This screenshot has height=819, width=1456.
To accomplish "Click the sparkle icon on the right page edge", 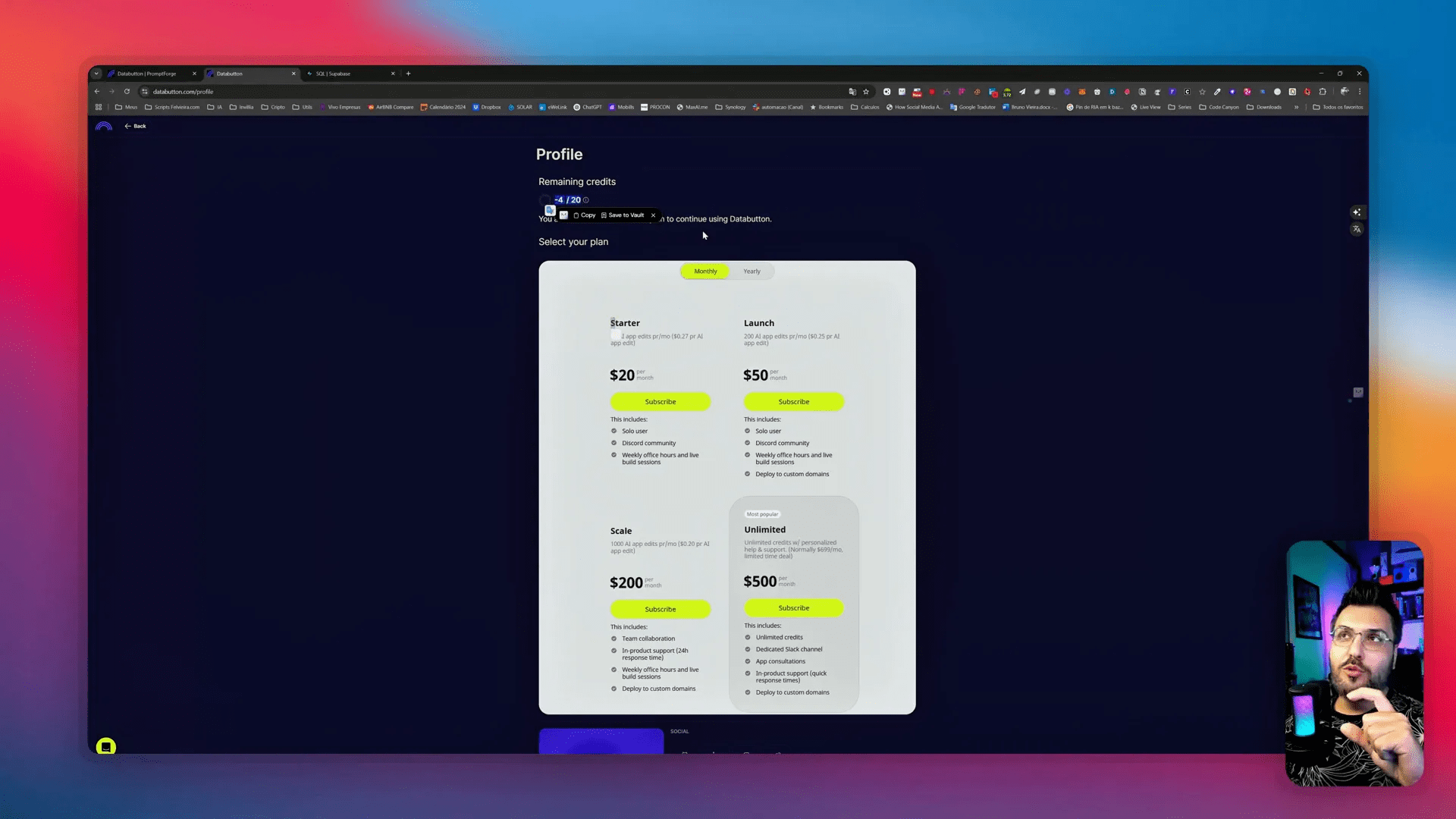I will point(1357,212).
